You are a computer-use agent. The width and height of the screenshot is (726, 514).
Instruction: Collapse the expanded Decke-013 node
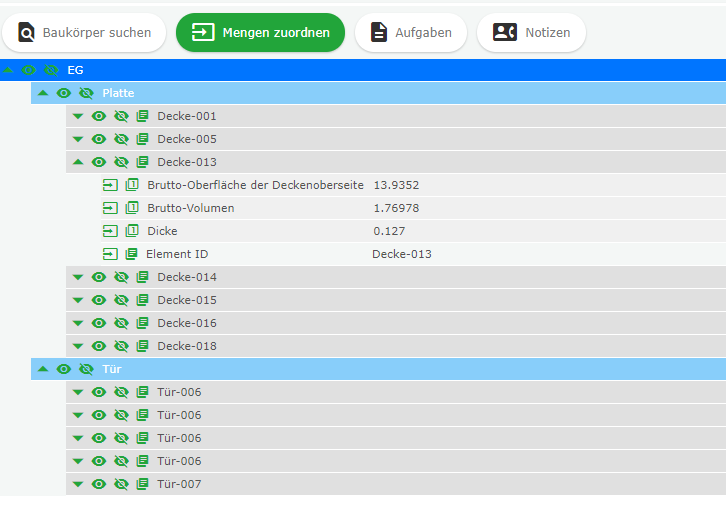pyautogui.click(x=78, y=162)
